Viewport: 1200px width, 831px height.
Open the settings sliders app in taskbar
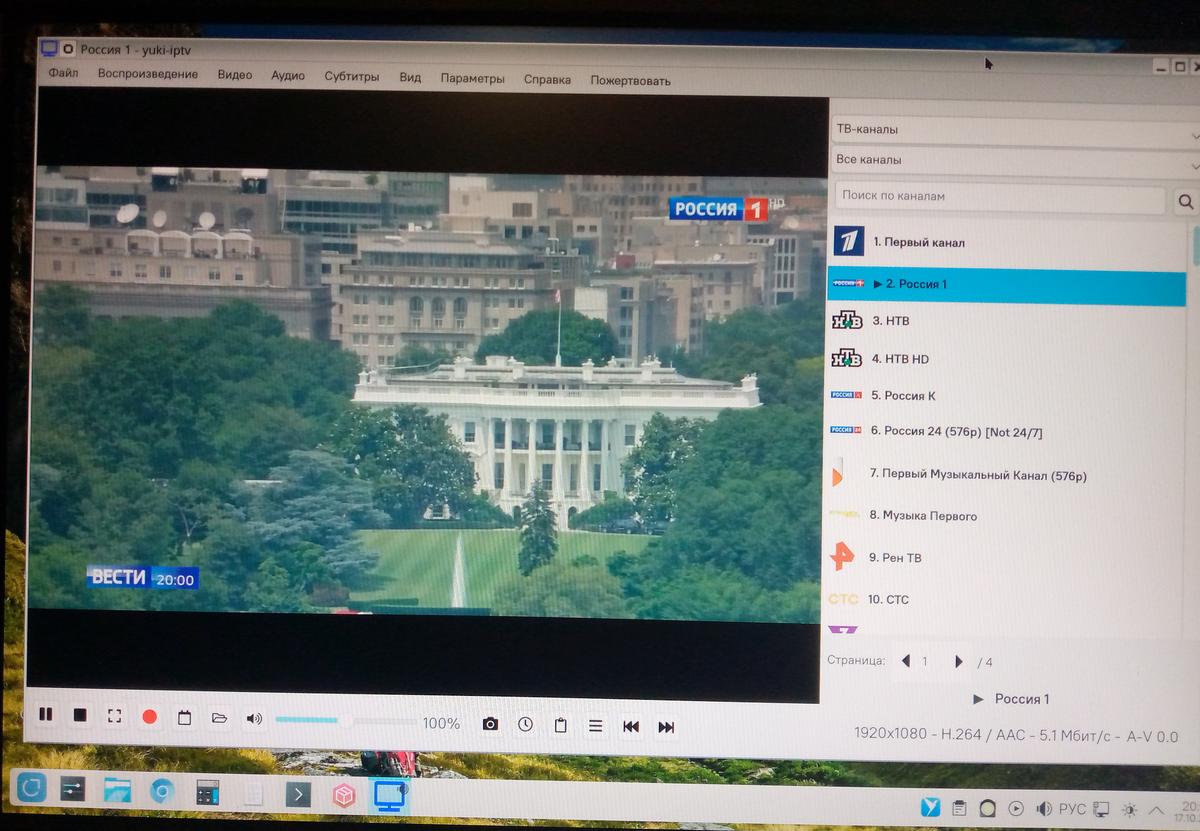[74, 790]
